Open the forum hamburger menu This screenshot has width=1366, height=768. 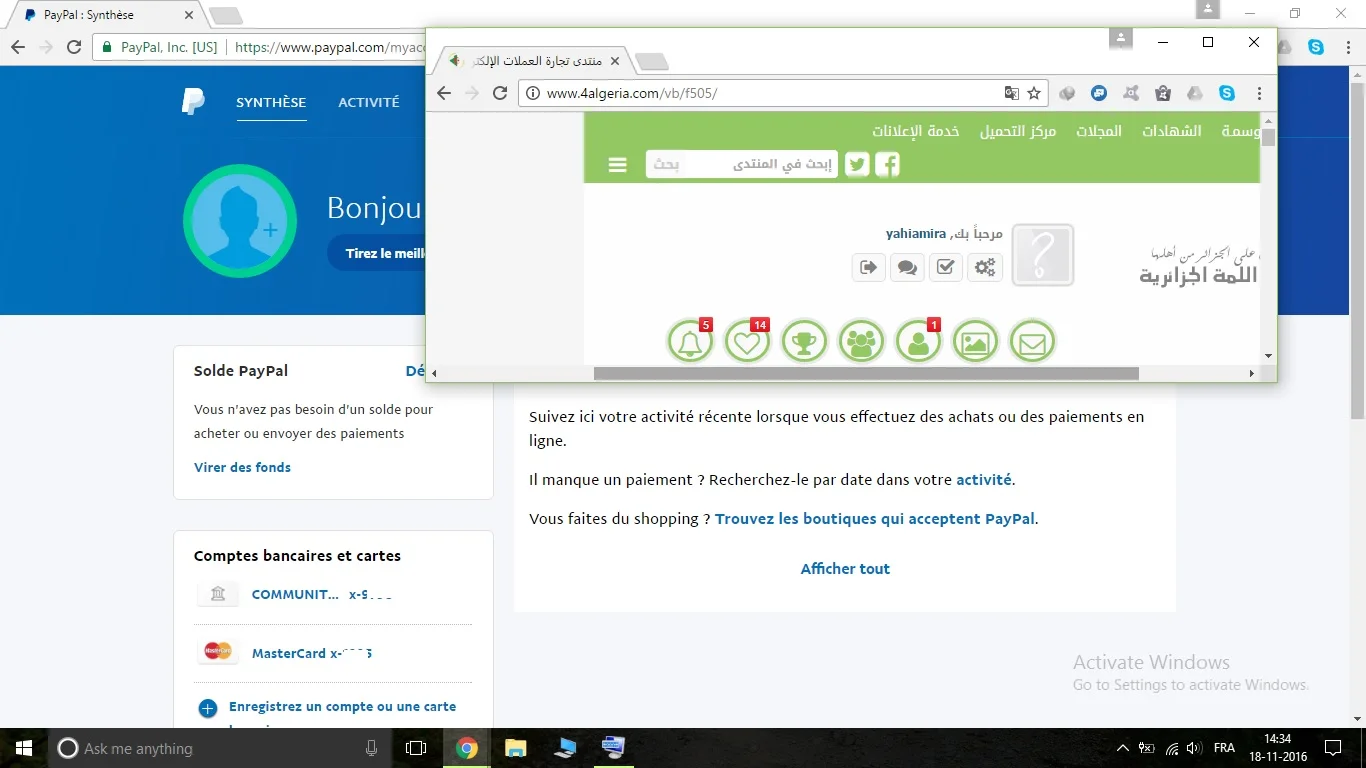[x=618, y=165]
